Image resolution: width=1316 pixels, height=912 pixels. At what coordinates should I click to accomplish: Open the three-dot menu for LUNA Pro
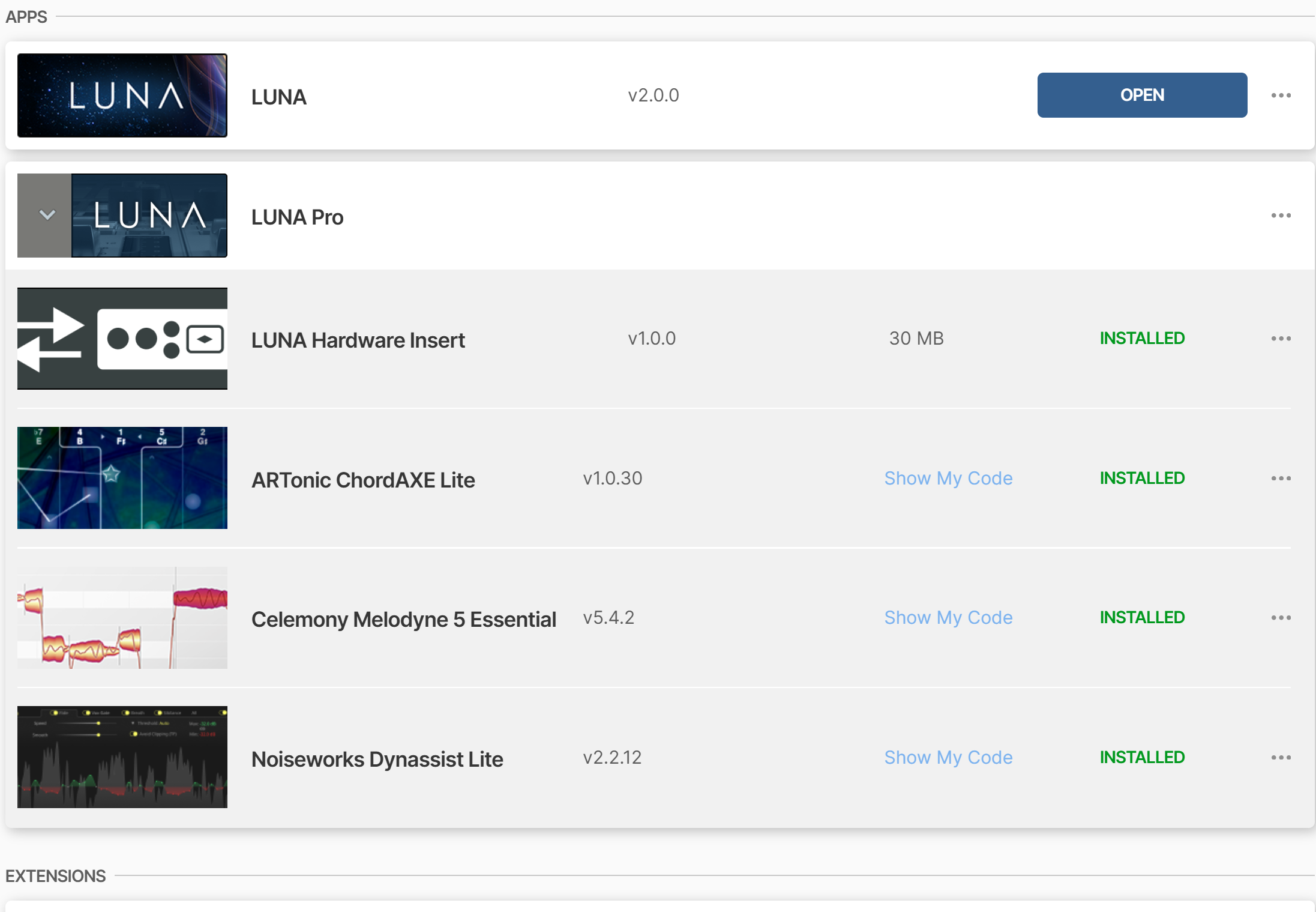click(1281, 216)
